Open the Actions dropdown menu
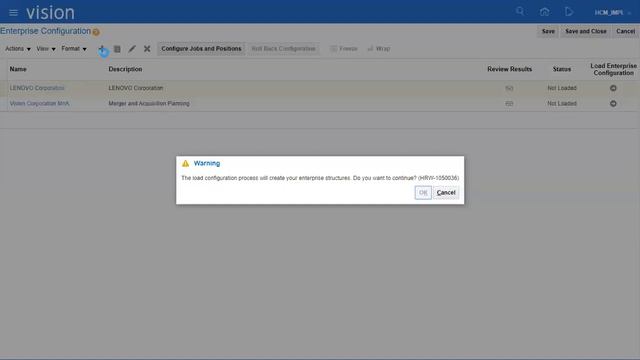 (x=18, y=49)
